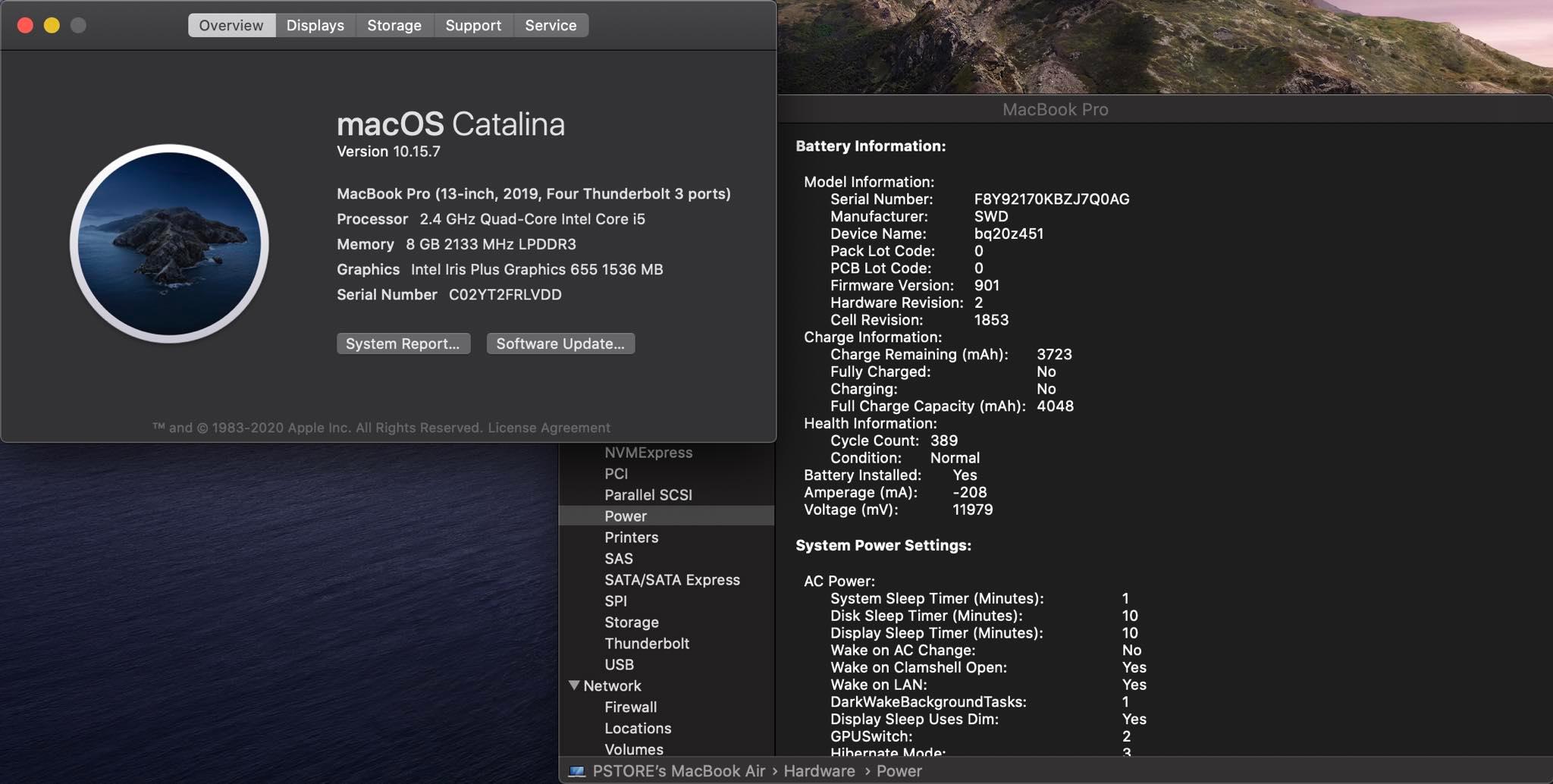The image size is (1553, 784).
Task: Open Firewall under Network
Action: tap(630, 707)
